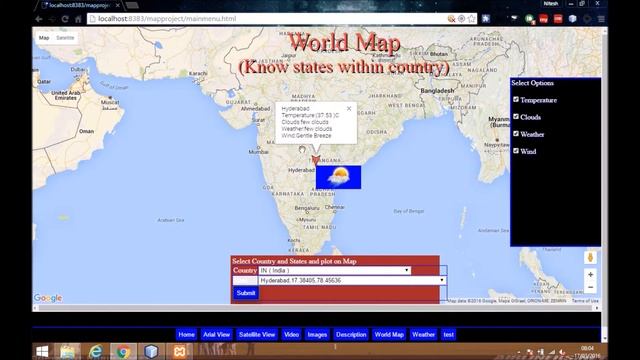The height and width of the screenshot is (360, 640).
Task: Open the Video menu item
Action: click(291, 334)
